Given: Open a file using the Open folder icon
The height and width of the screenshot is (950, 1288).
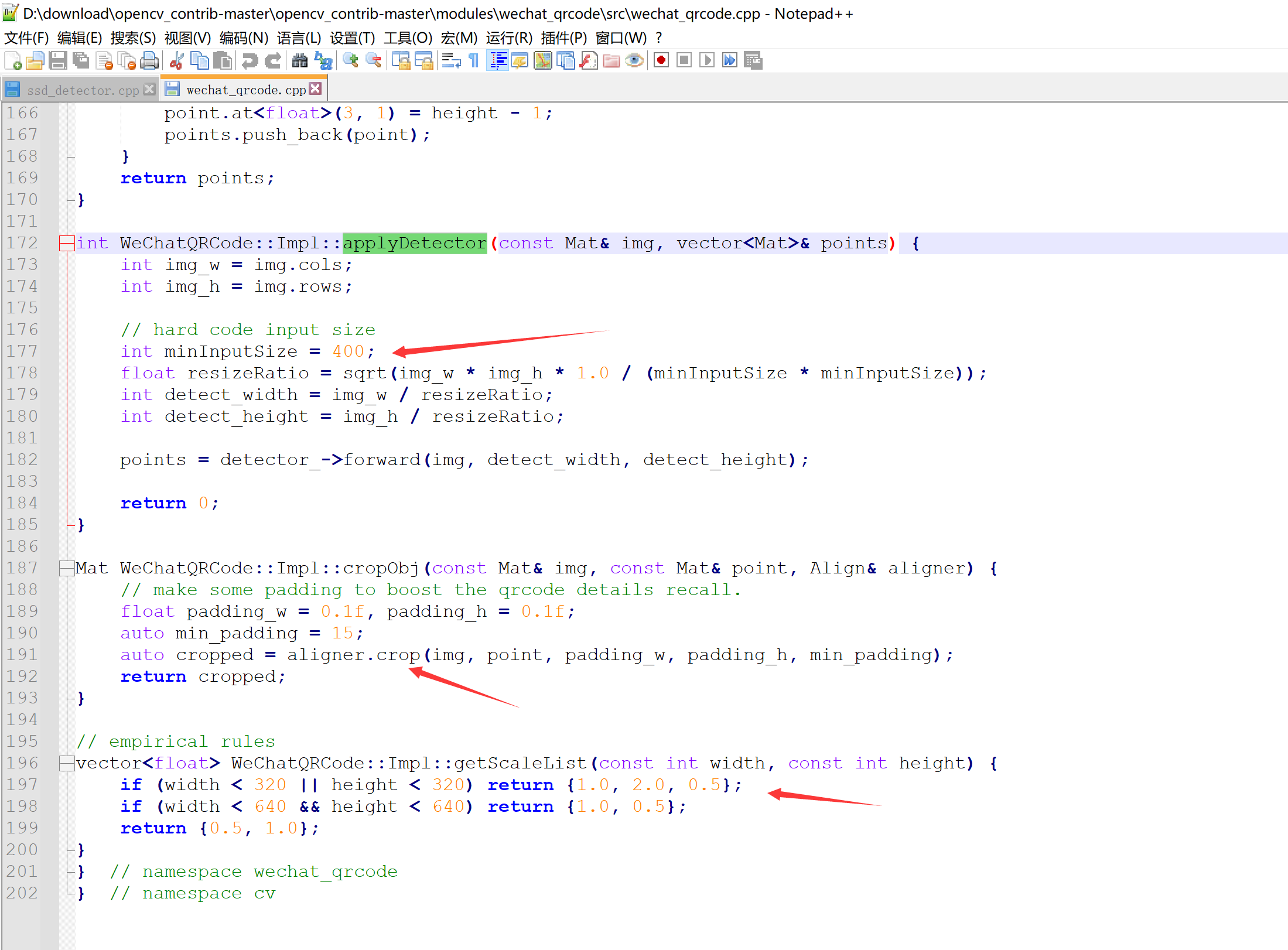Looking at the screenshot, I should click(x=35, y=60).
